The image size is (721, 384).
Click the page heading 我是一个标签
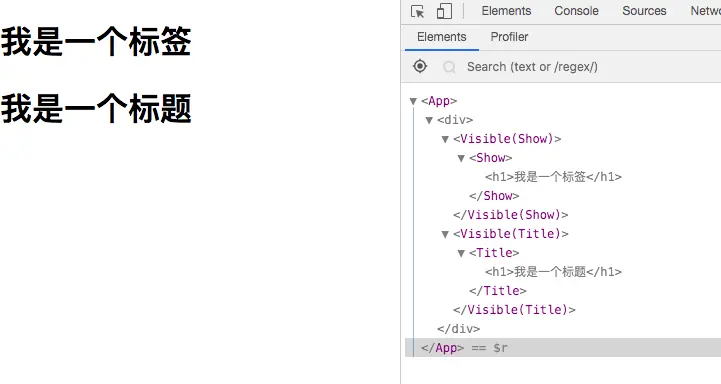(x=96, y=41)
